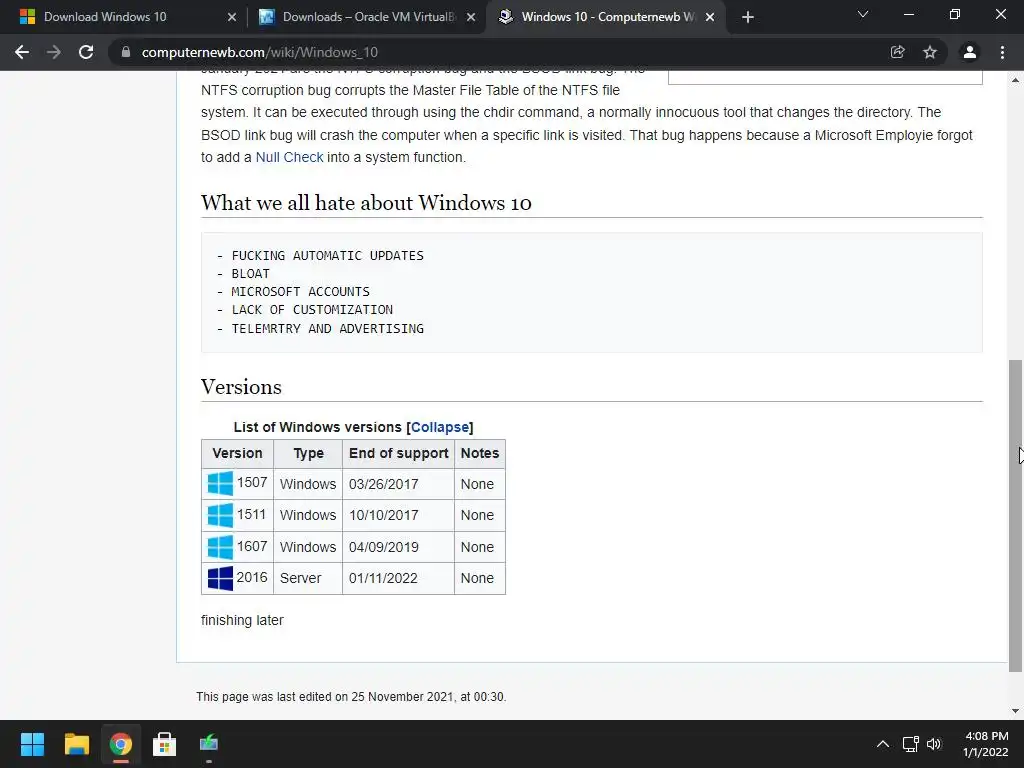This screenshot has width=1024, height=768.
Task: Select the End of support header
Action: point(398,453)
